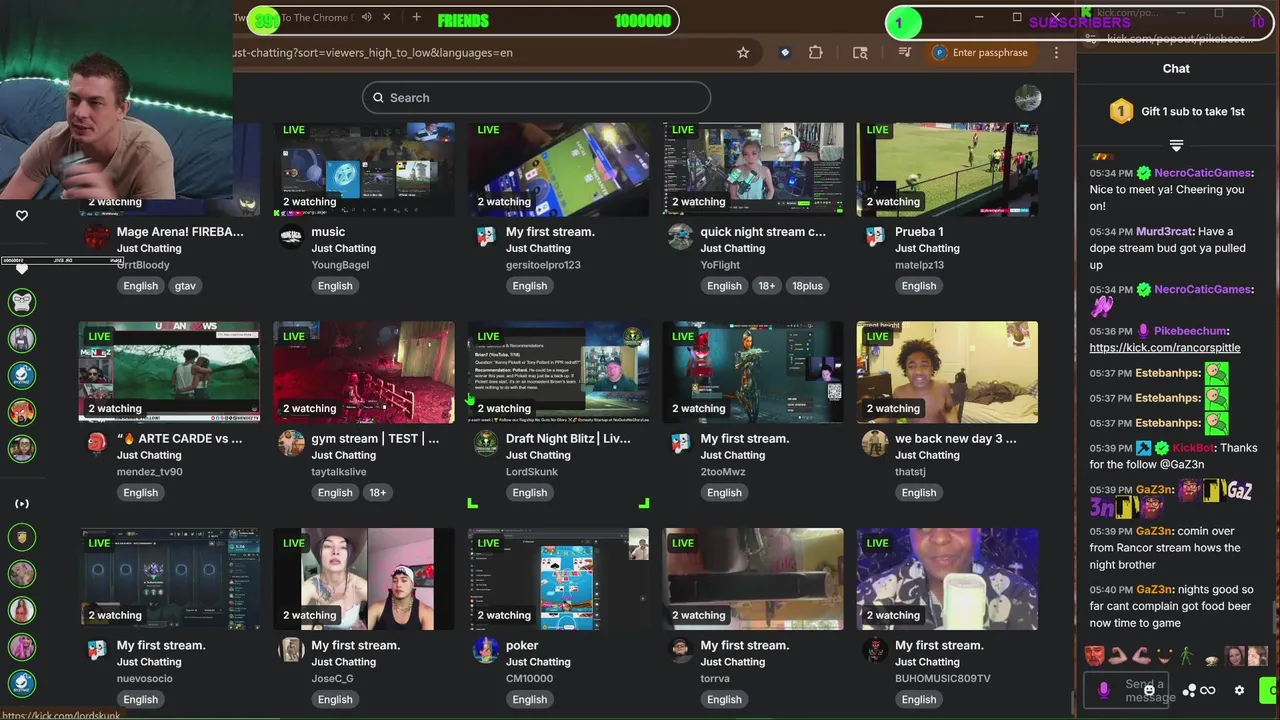Click the 18+ tag under gym stream
This screenshot has width=1280, height=720.
(378, 493)
